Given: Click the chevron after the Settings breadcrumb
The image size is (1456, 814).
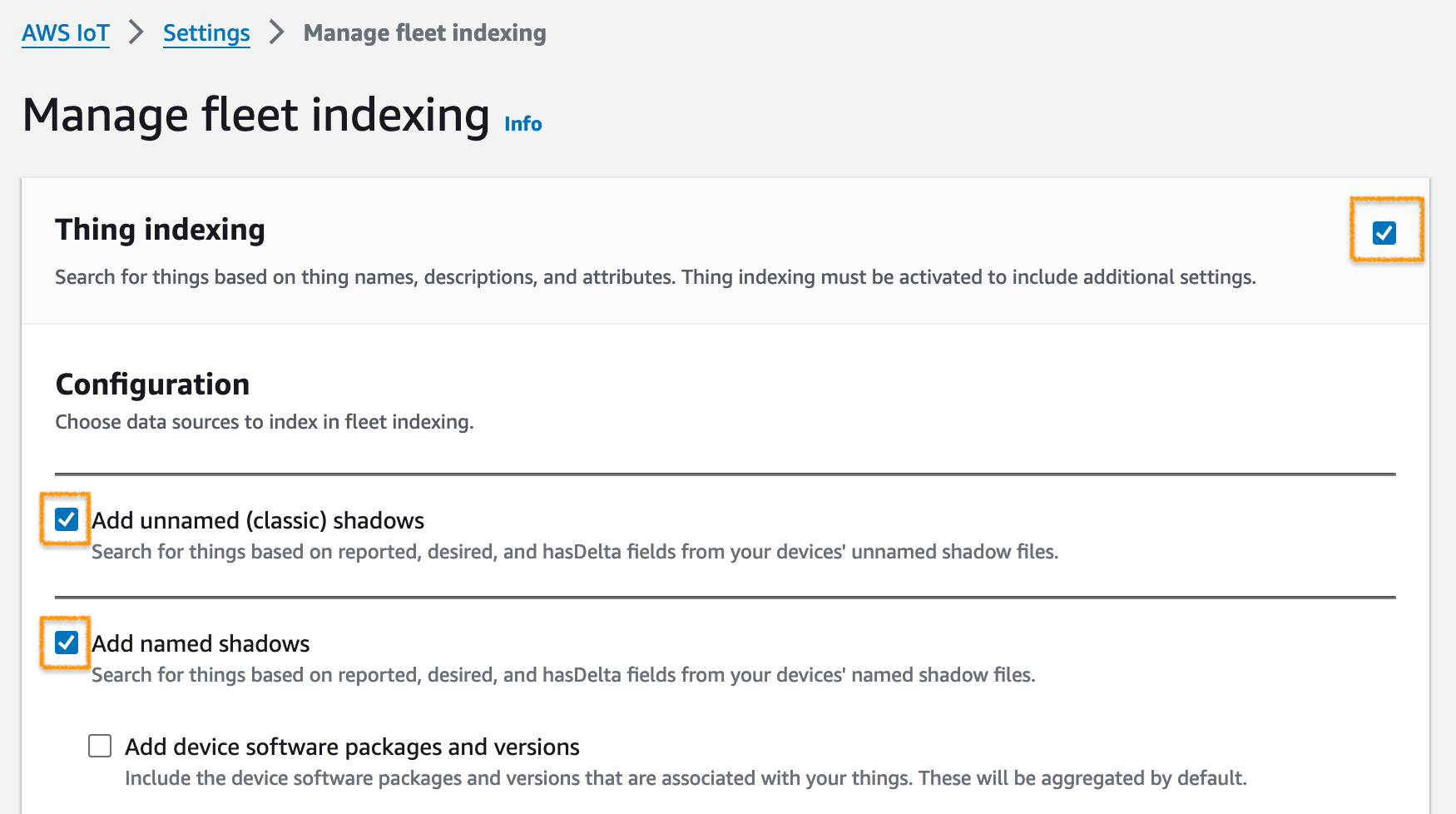Looking at the screenshot, I should pyautogui.click(x=277, y=33).
